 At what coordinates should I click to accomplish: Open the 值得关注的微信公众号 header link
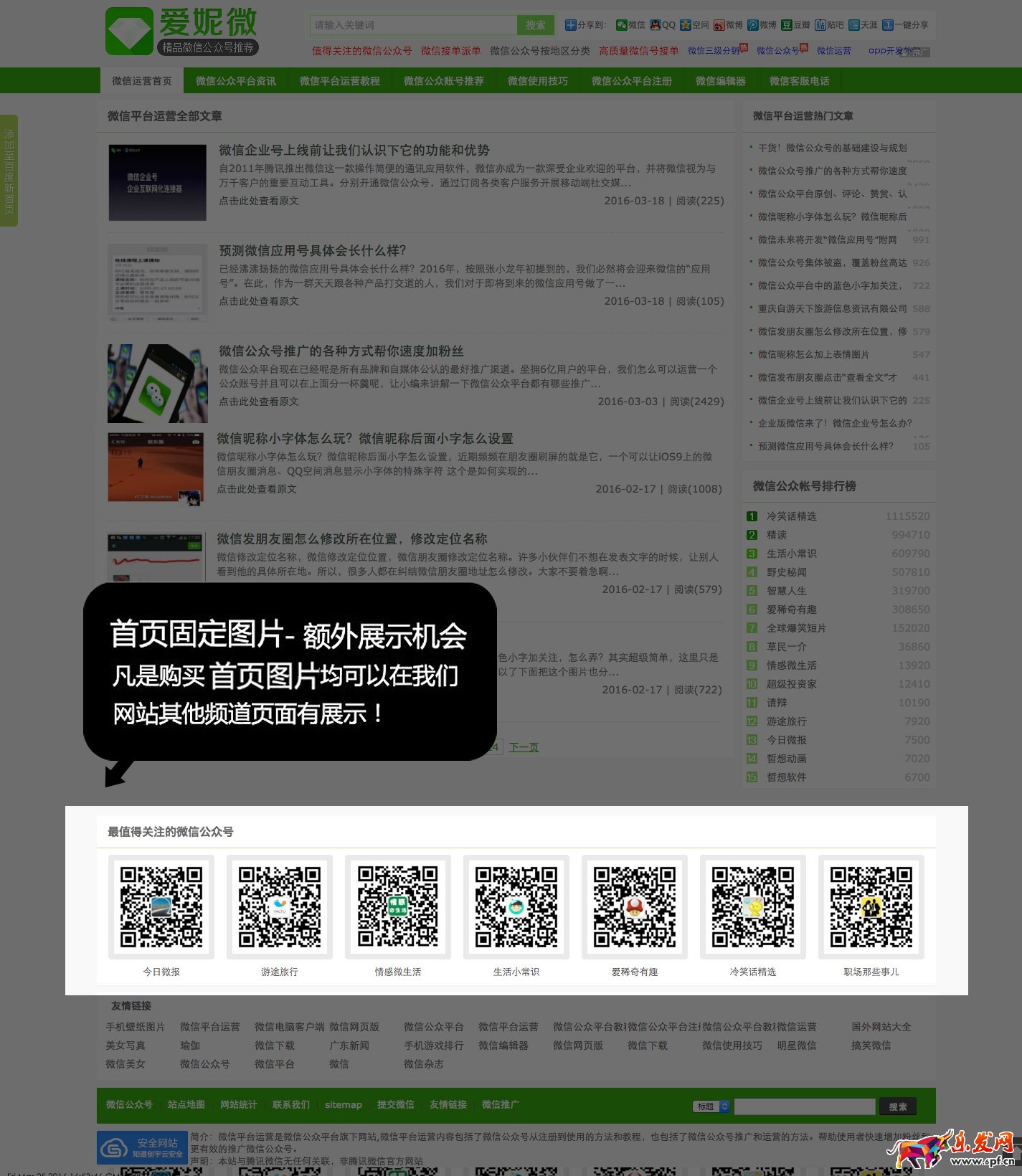(362, 51)
